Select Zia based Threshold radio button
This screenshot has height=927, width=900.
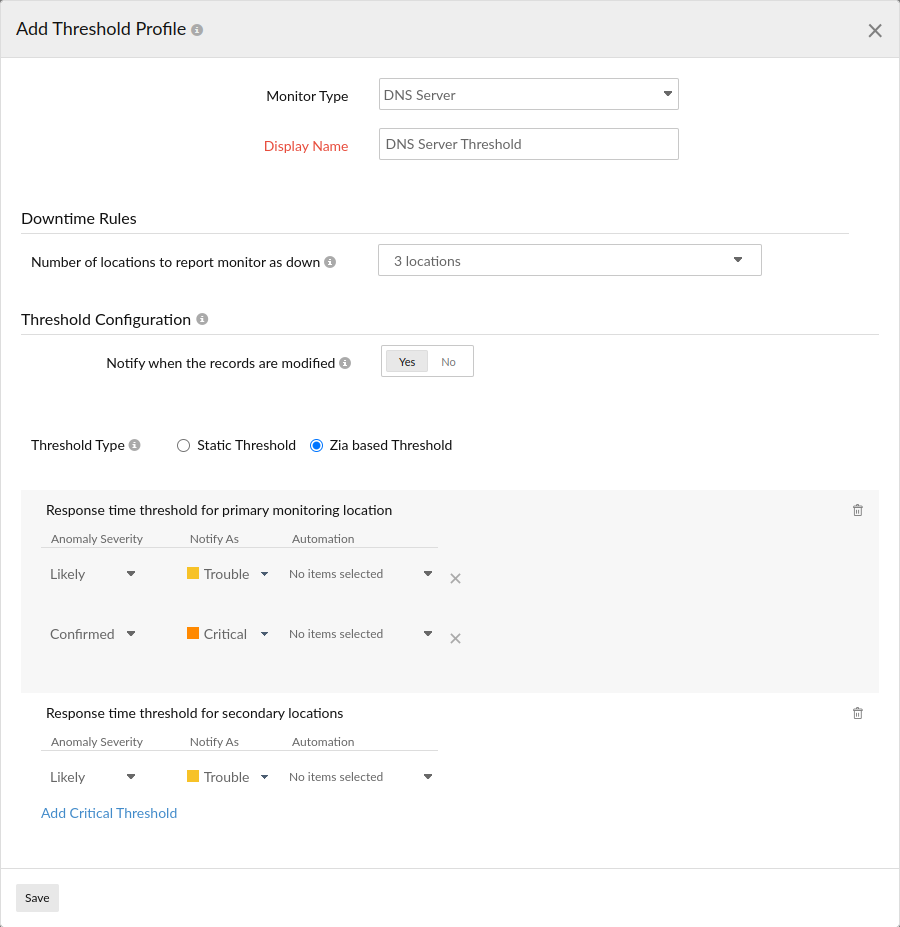pyautogui.click(x=317, y=446)
